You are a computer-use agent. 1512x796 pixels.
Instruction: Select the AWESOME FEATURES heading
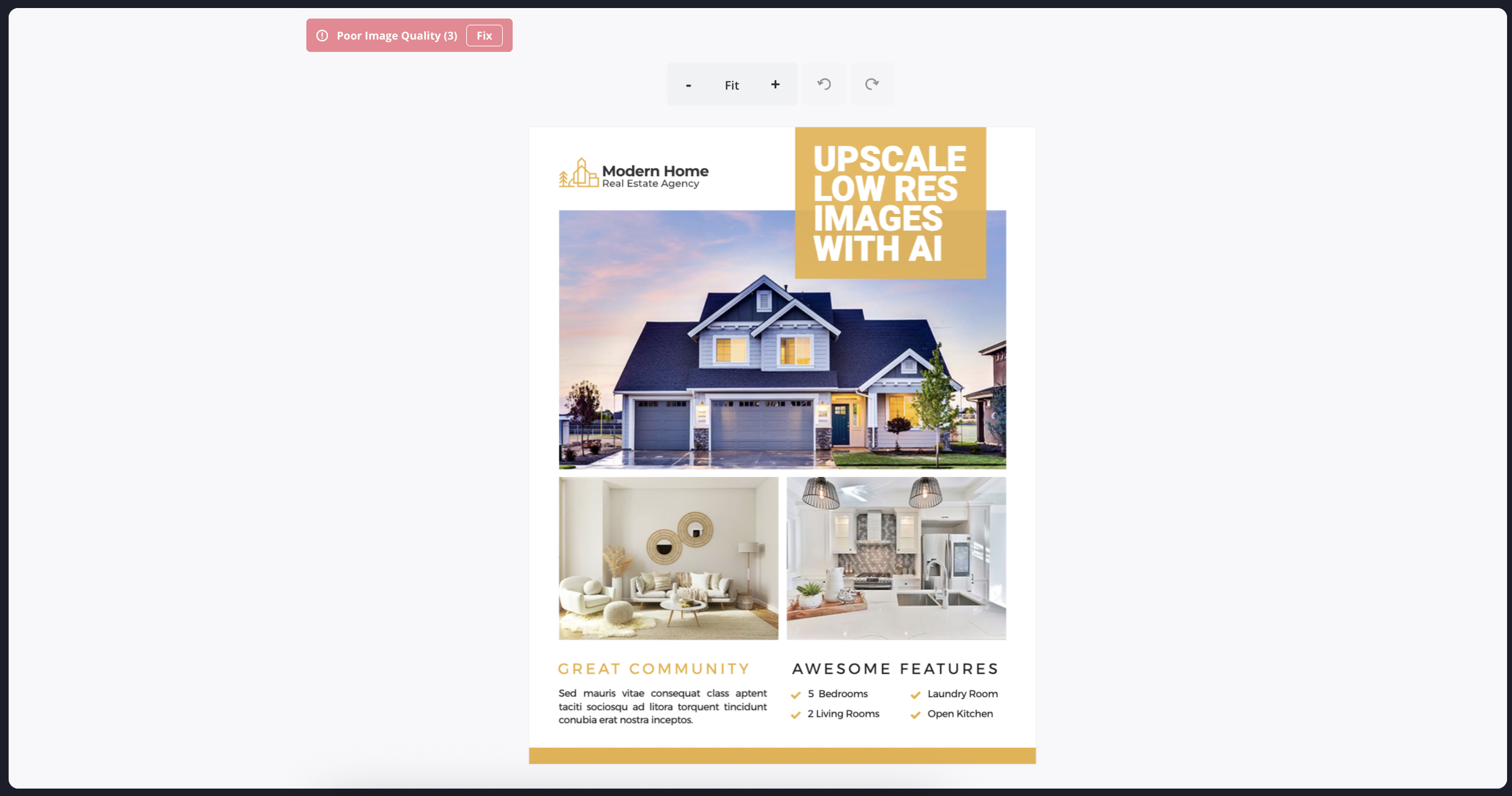tap(894, 668)
